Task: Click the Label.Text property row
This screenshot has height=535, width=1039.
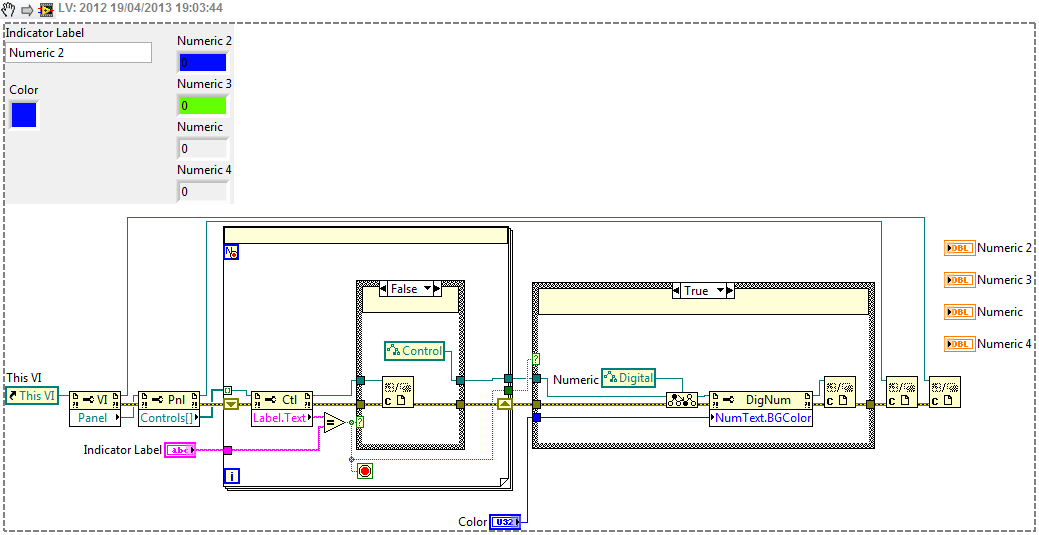Action: [x=282, y=418]
